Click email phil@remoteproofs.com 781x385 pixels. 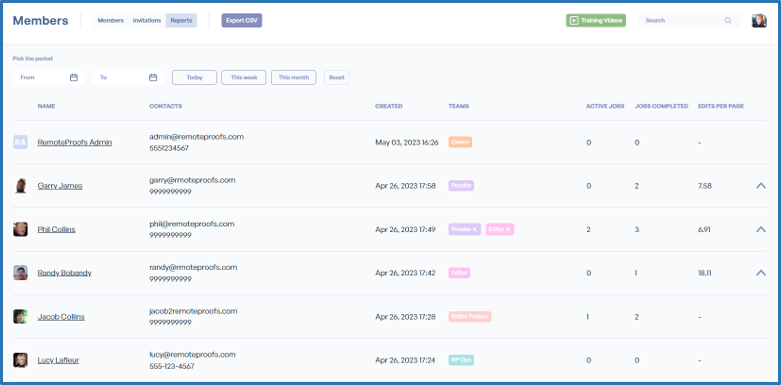point(191,224)
